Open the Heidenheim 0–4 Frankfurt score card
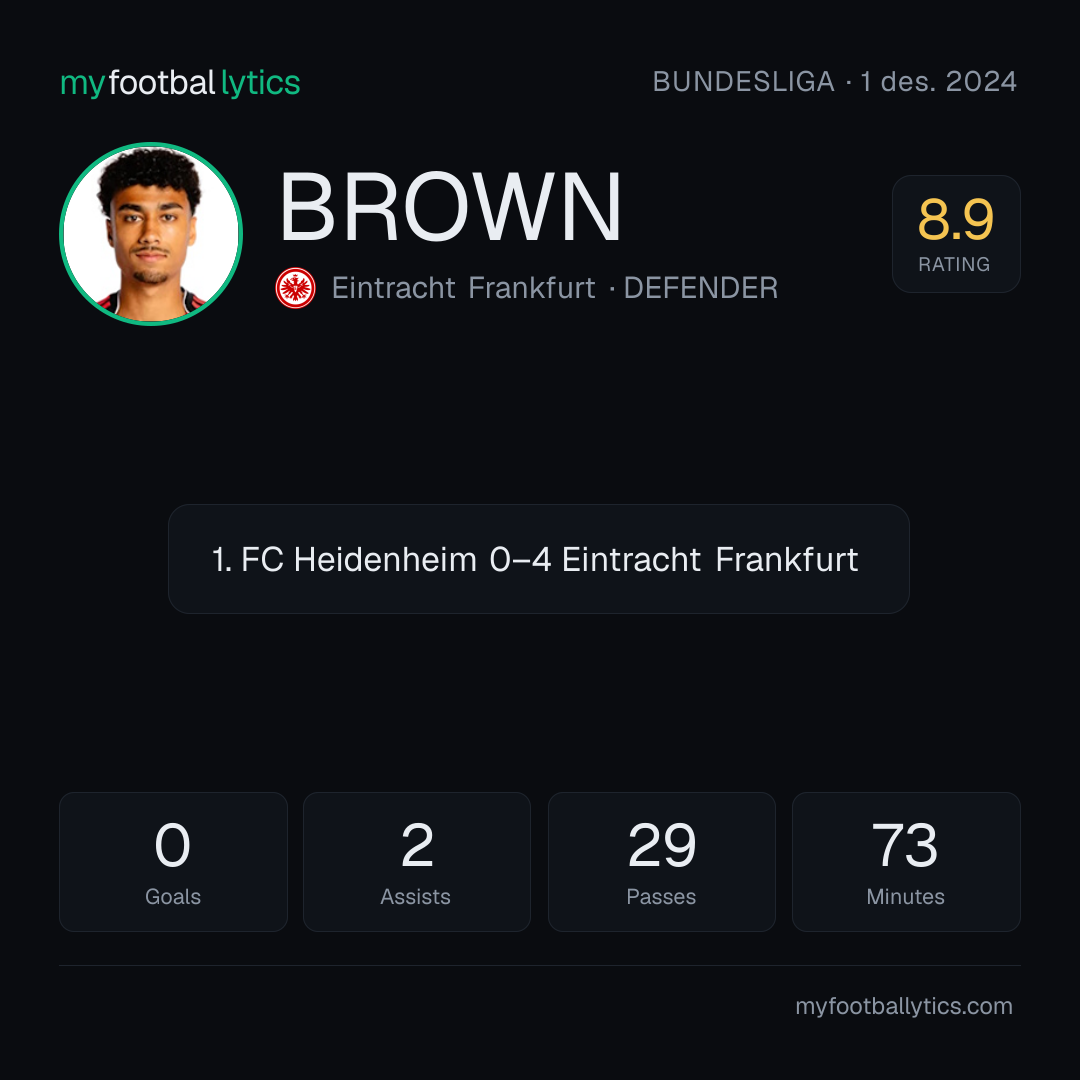The height and width of the screenshot is (1080, 1080). [x=539, y=559]
